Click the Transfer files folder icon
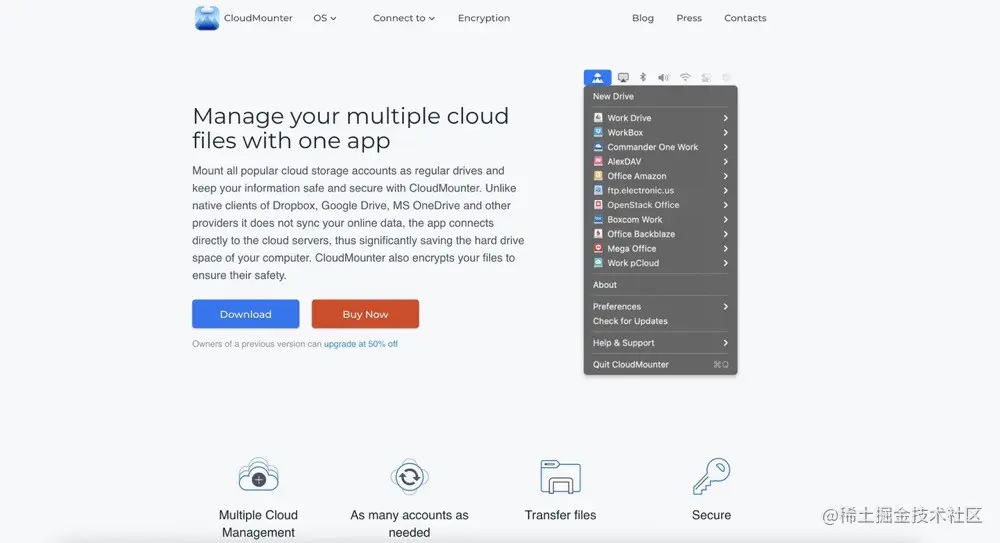1000x543 pixels. click(x=561, y=477)
